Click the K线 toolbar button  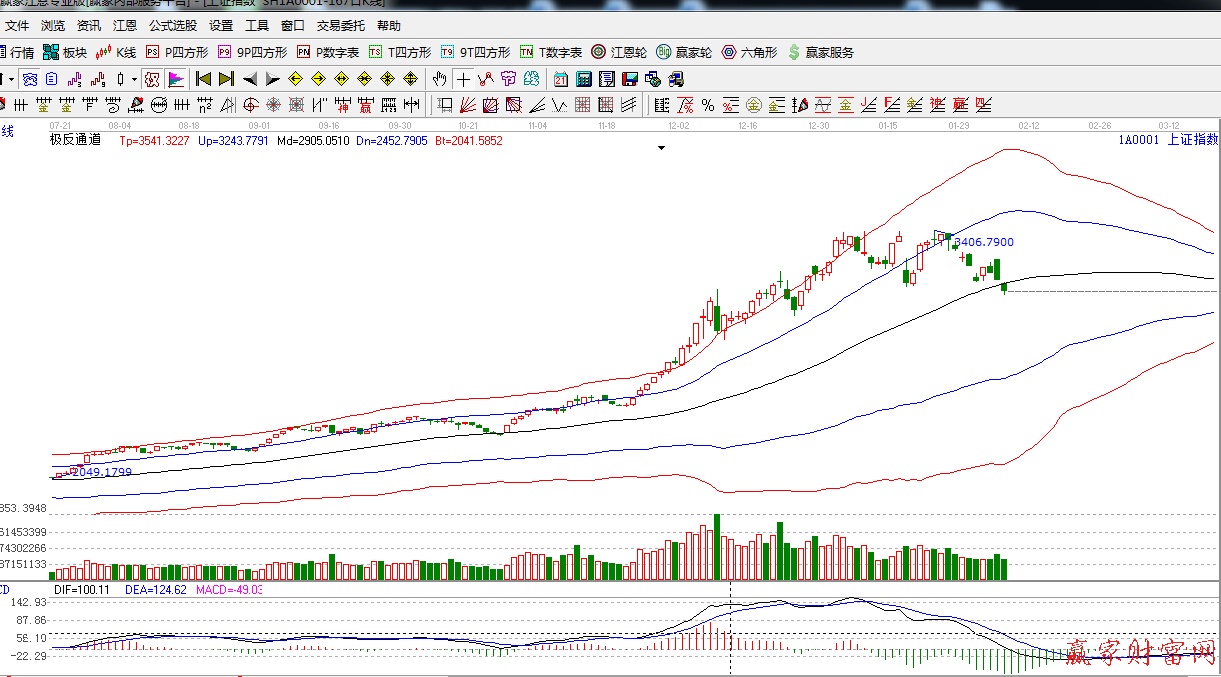tap(116, 52)
